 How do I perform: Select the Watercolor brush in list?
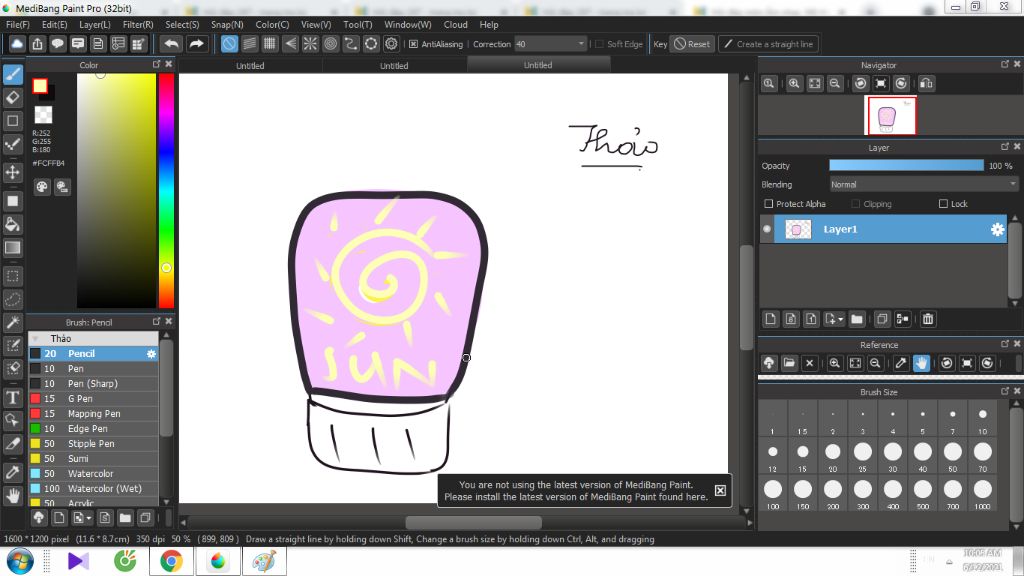(93, 473)
